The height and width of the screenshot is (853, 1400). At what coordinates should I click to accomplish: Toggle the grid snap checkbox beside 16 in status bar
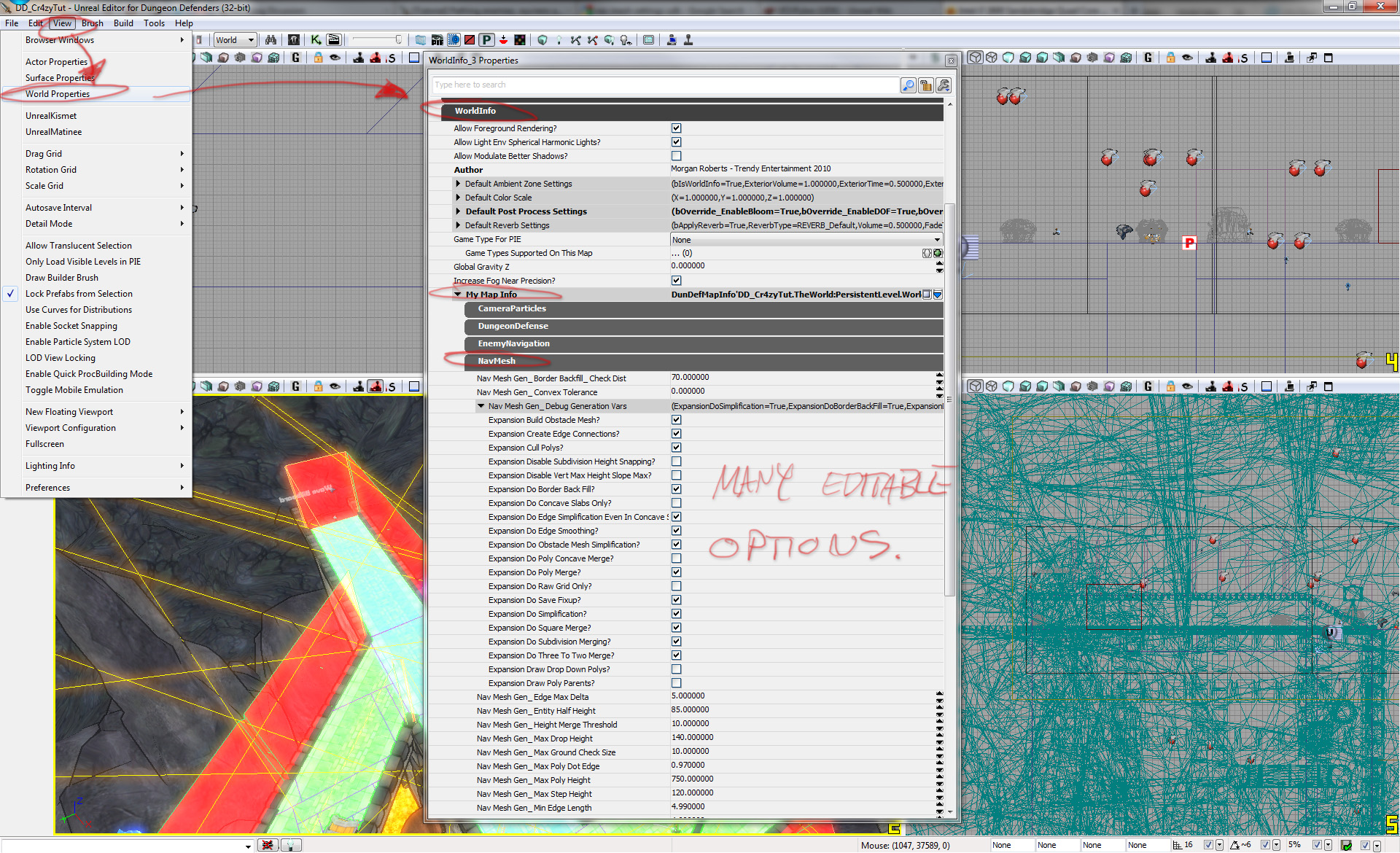tap(1208, 845)
